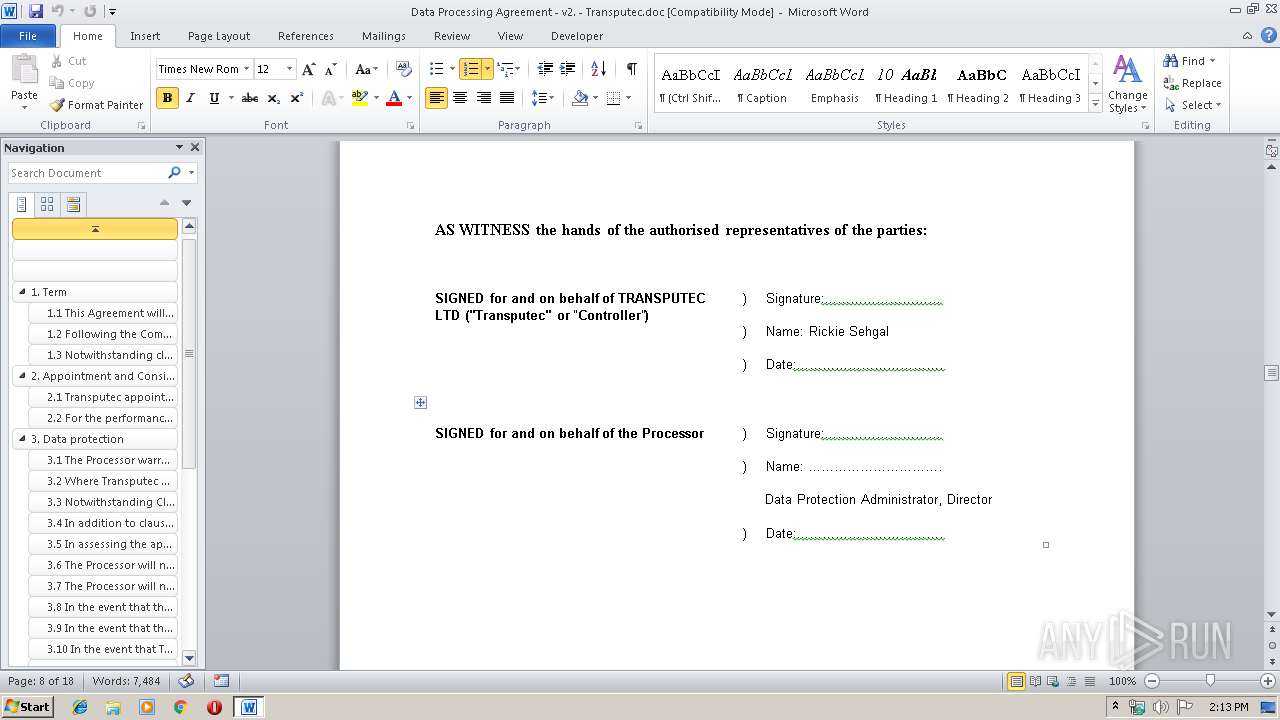1280x720 pixels.
Task: Click the Paste clipboard icon
Action: [24, 70]
